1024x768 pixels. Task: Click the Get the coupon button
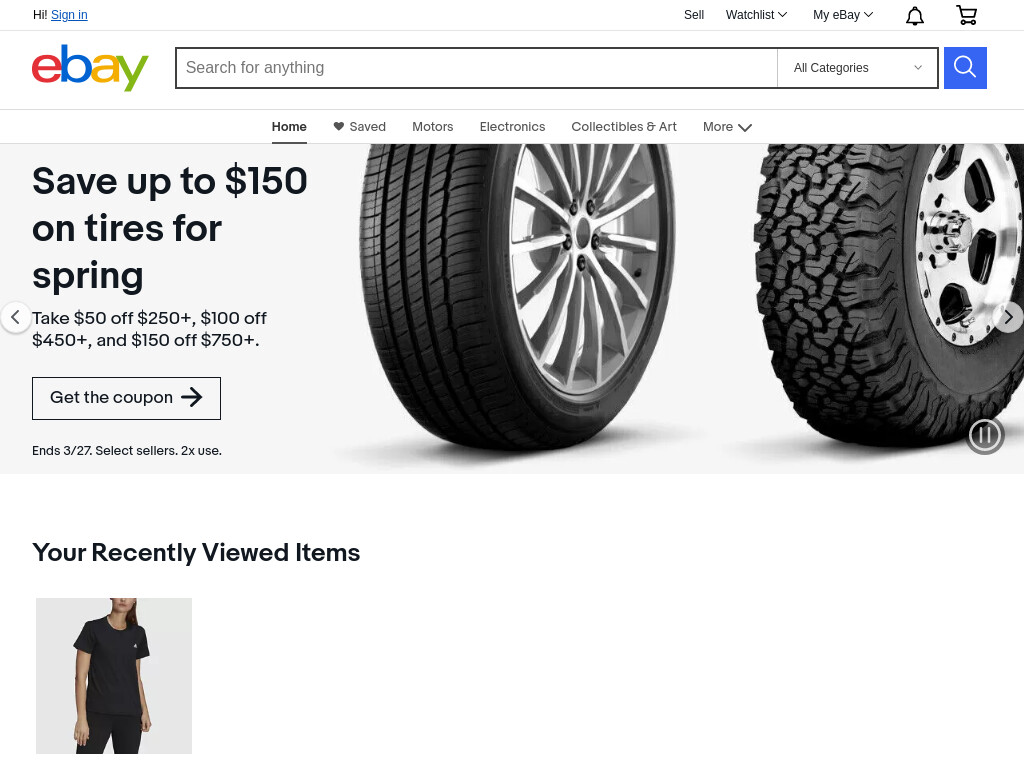(x=127, y=398)
